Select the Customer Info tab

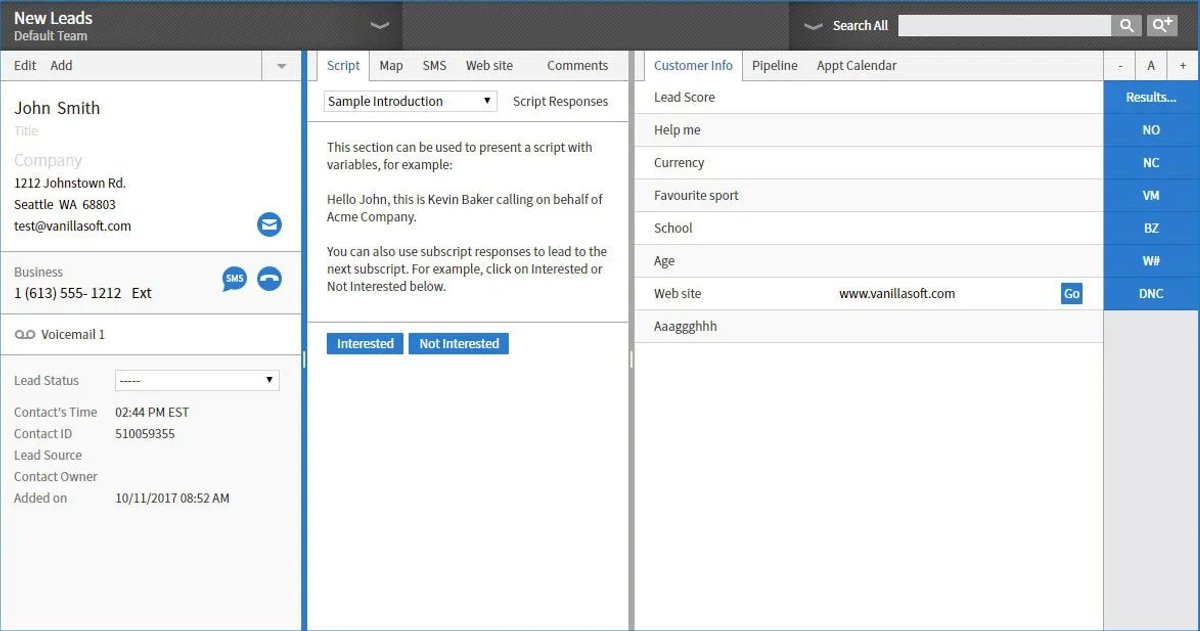(693, 66)
